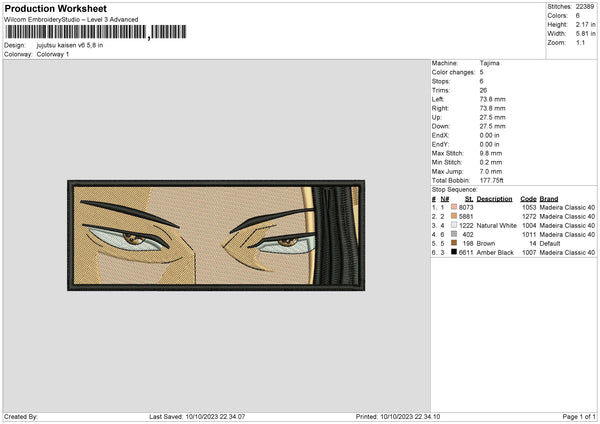Click the Left value 73.8 mm
This screenshot has height=424, width=600.
pos(492,99)
